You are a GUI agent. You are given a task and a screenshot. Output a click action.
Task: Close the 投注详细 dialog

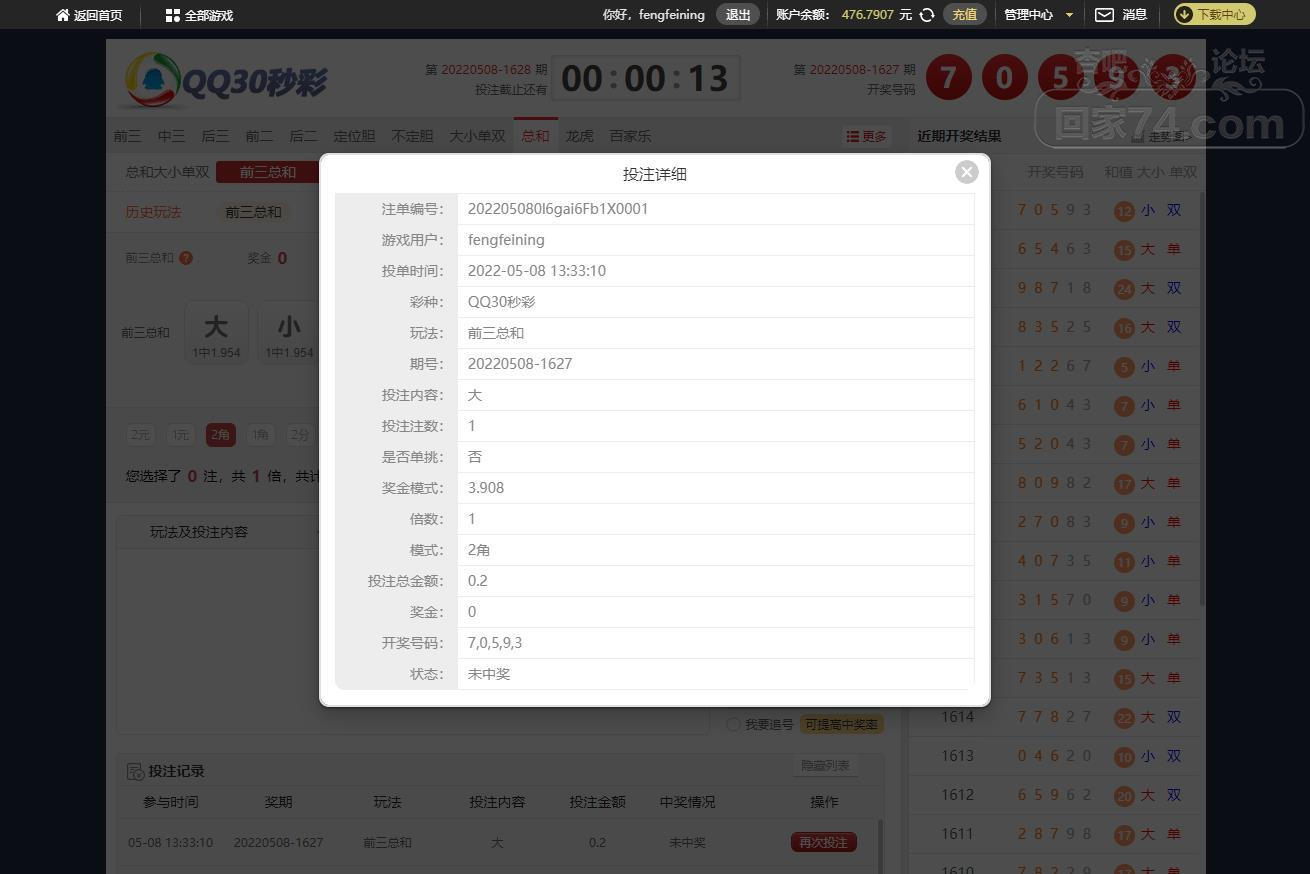point(966,172)
